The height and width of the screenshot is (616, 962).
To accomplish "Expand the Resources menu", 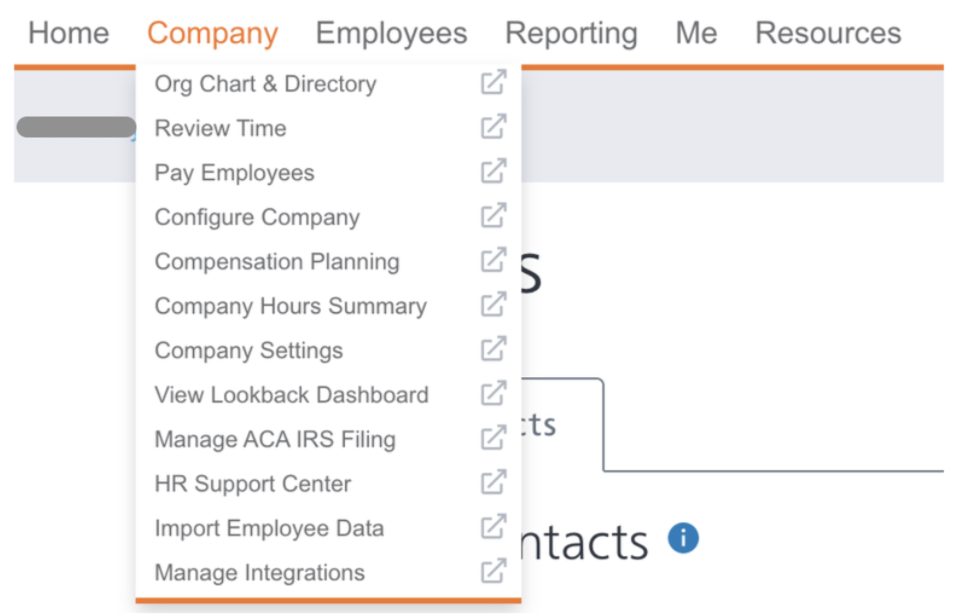I will [x=828, y=33].
